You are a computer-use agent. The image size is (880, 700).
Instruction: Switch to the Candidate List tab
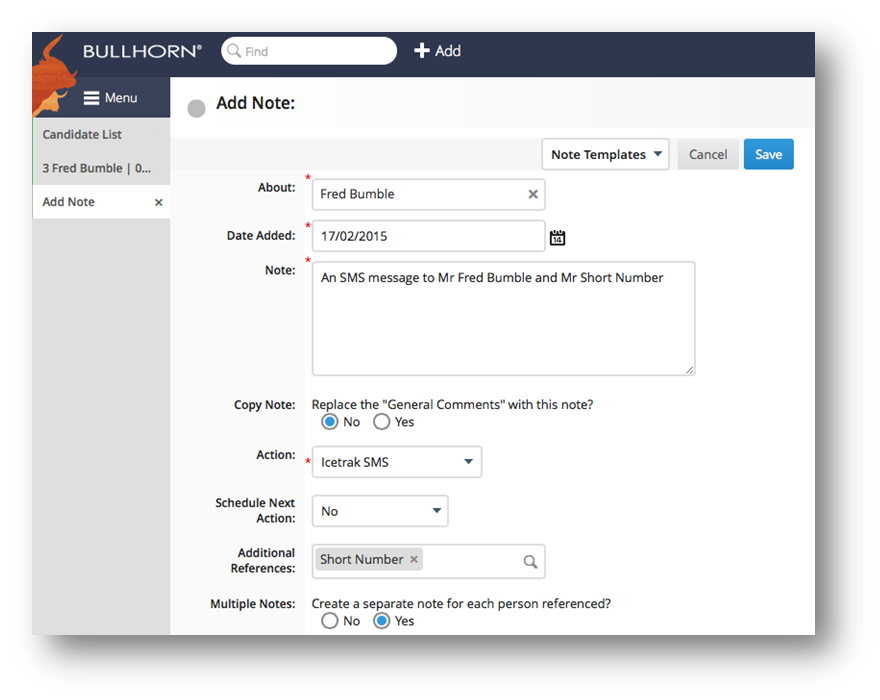point(82,135)
